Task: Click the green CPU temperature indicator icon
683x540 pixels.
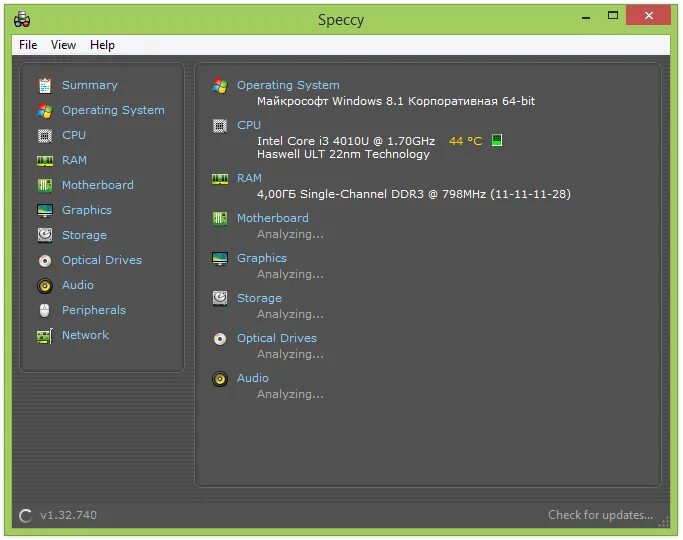Action: [497, 140]
